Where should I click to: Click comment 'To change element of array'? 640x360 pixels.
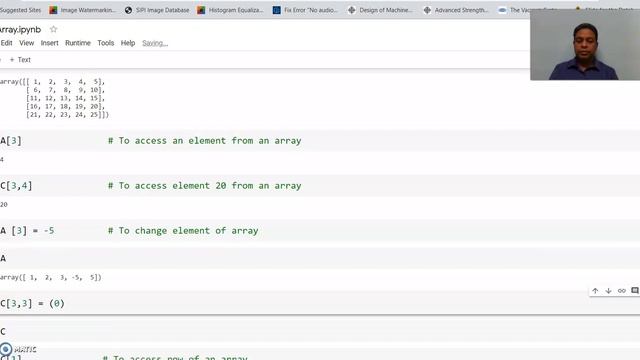[x=183, y=231]
